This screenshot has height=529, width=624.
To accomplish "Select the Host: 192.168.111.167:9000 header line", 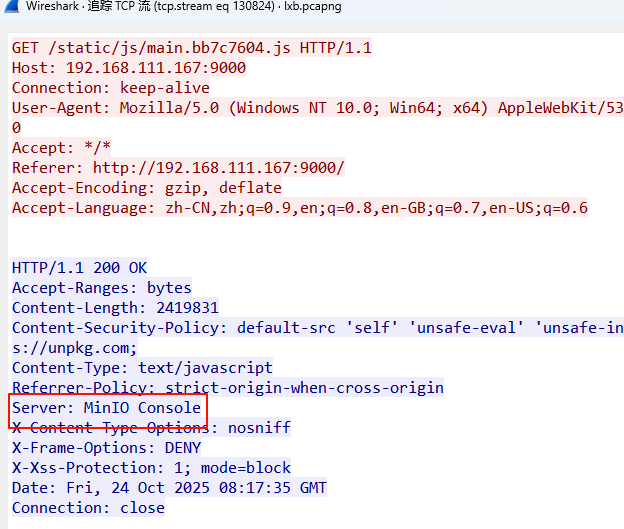I will [x=128, y=68].
